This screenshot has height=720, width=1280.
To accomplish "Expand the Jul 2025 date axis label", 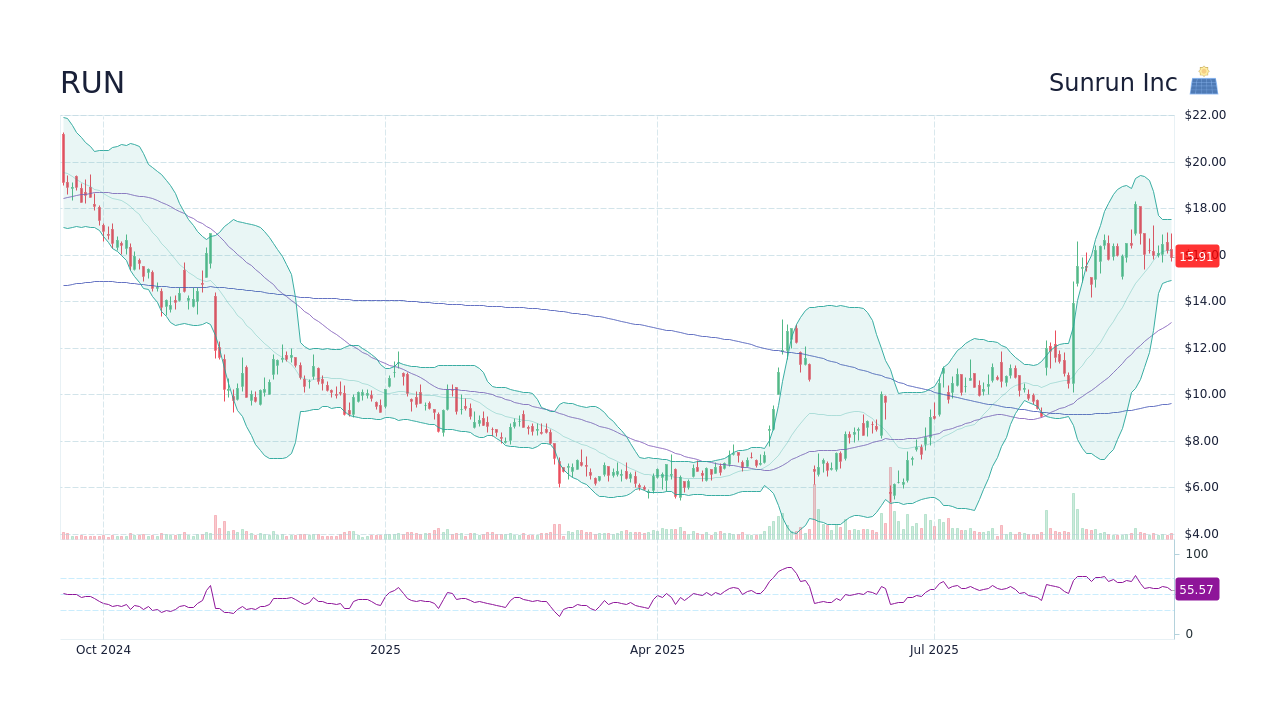I will point(933,649).
